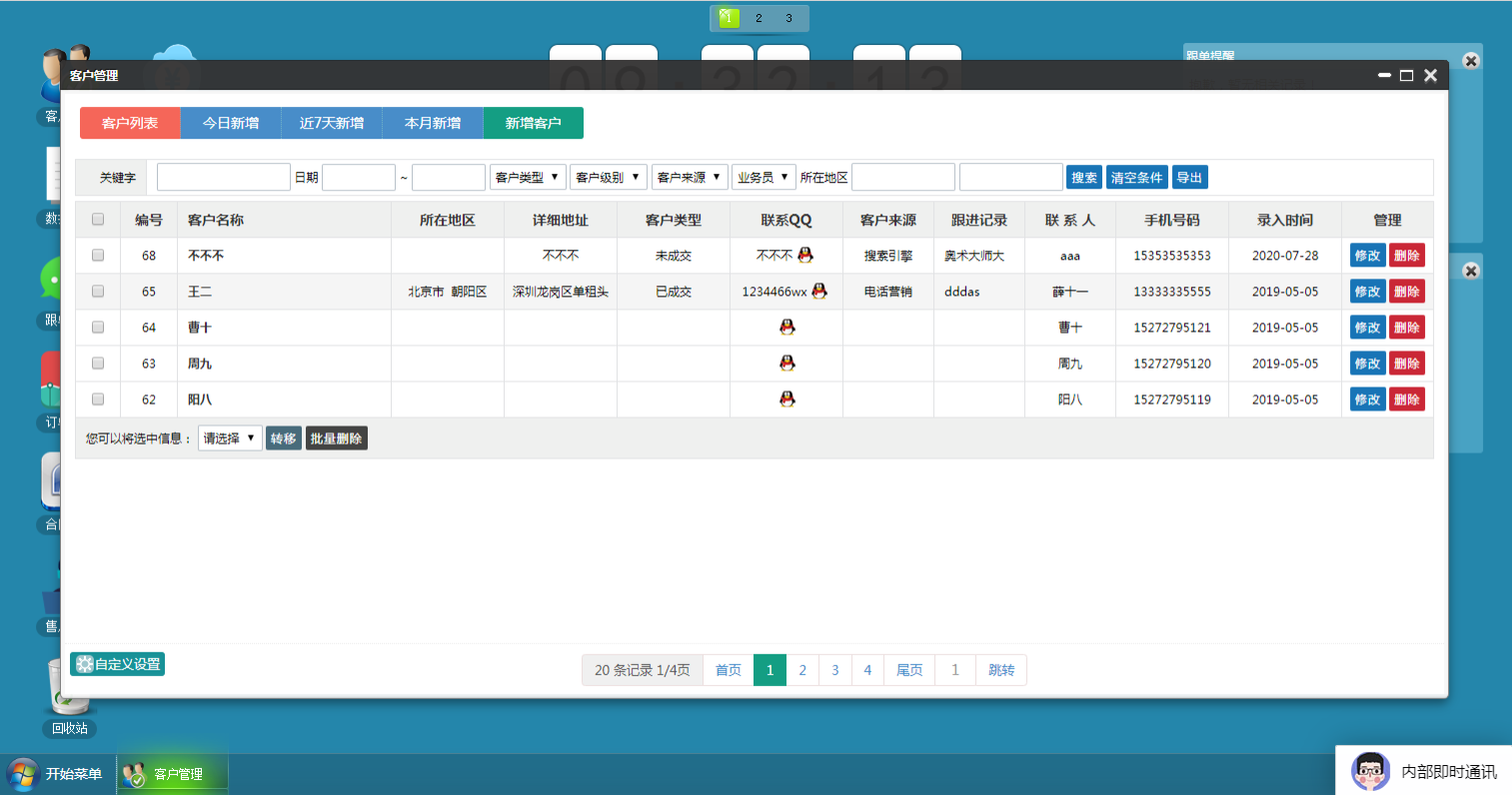The image size is (1512, 795).
Task: Switch to the 今日新增 tab
Action: (x=231, y=123)
